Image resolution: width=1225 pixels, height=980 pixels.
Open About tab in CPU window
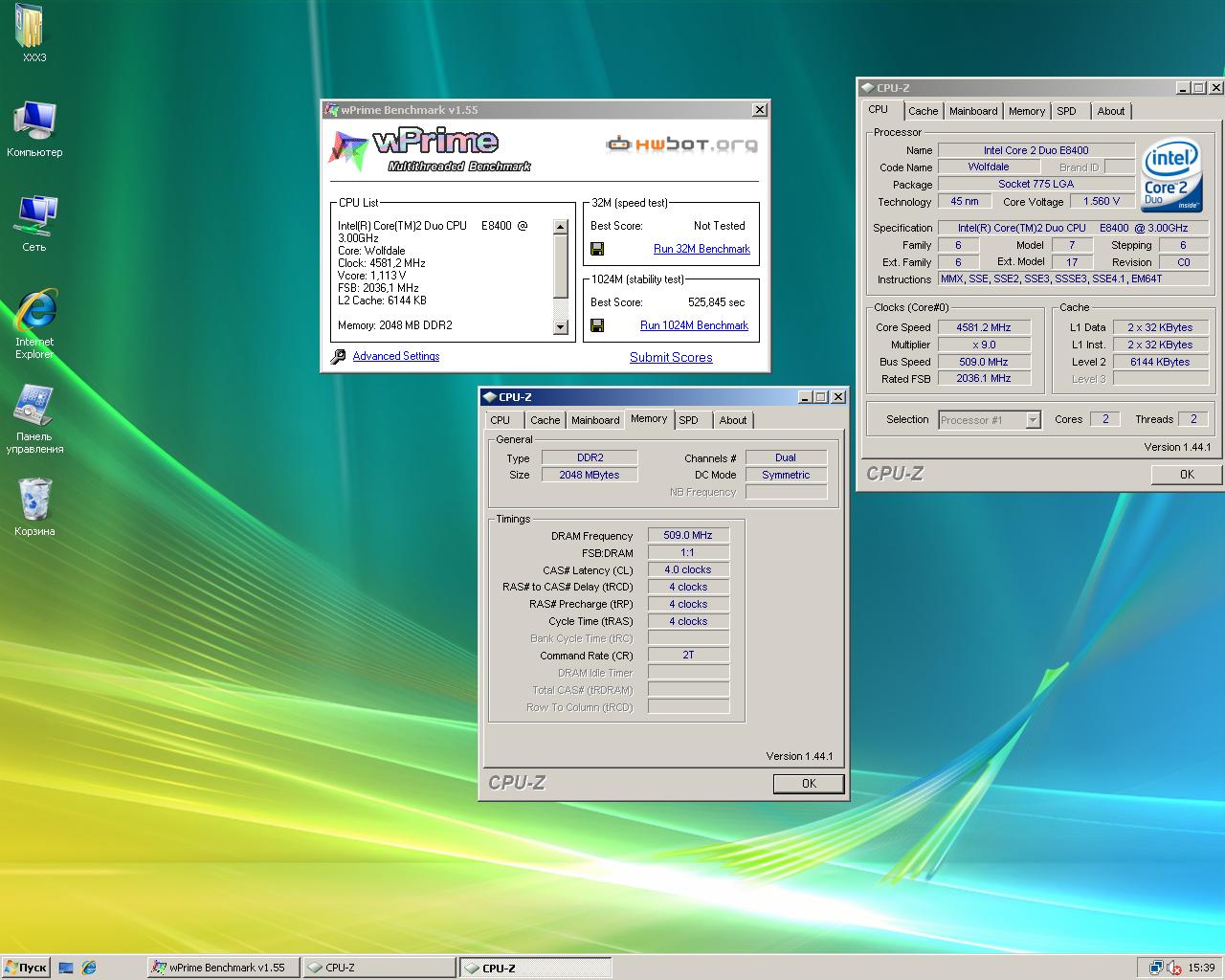click(x=1111, y=111)
